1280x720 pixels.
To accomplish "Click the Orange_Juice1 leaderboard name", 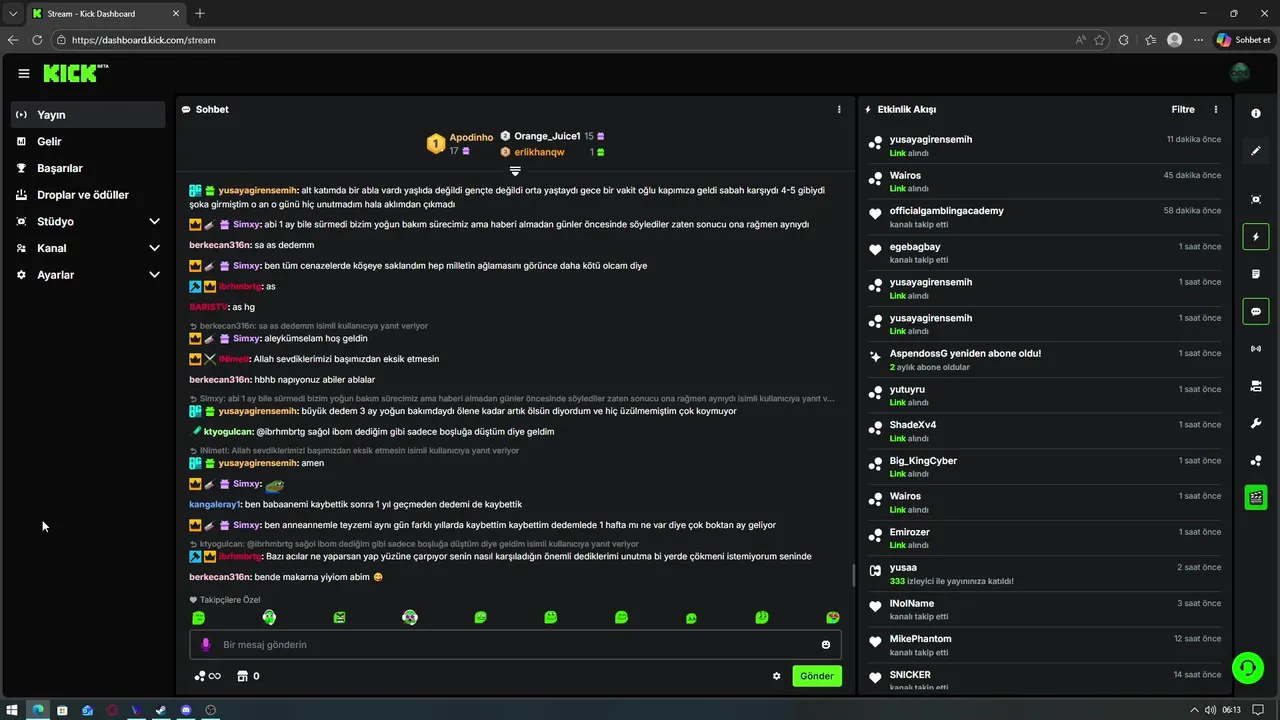I will point(547,136).
